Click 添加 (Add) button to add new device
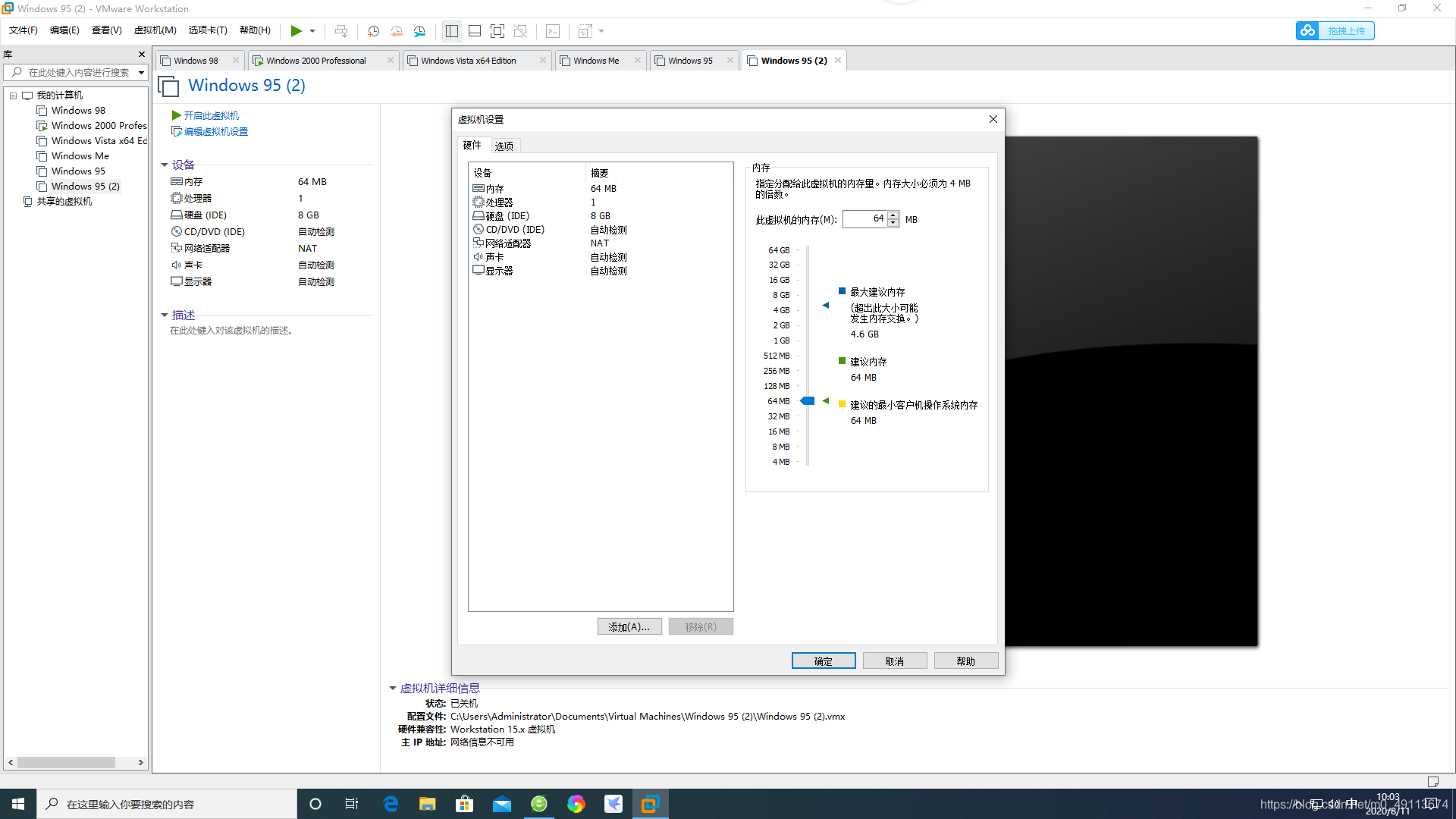The height and width of the screenshot is (819, 1456). [628, 626]
